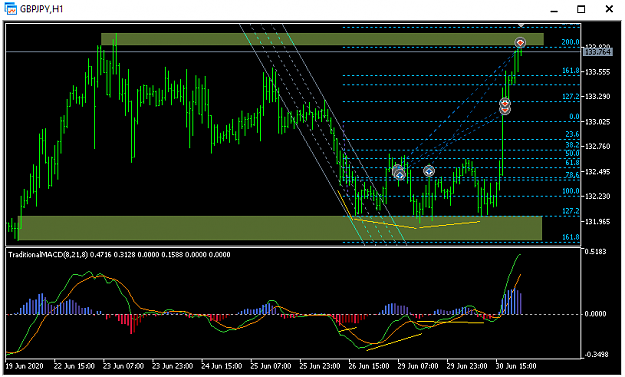This screenshot has width=625, height=377.
Task: Click the 25 Jun 07:00 time label
Action: point(271,366)
